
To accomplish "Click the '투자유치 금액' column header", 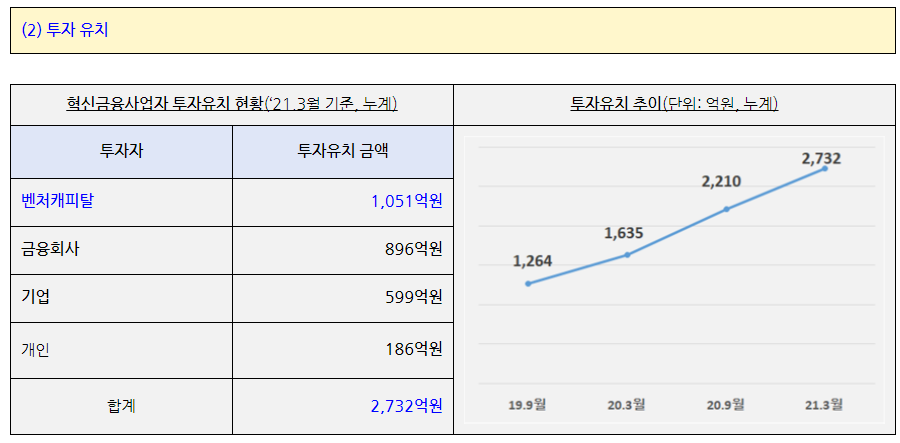I will click(343, 152).
